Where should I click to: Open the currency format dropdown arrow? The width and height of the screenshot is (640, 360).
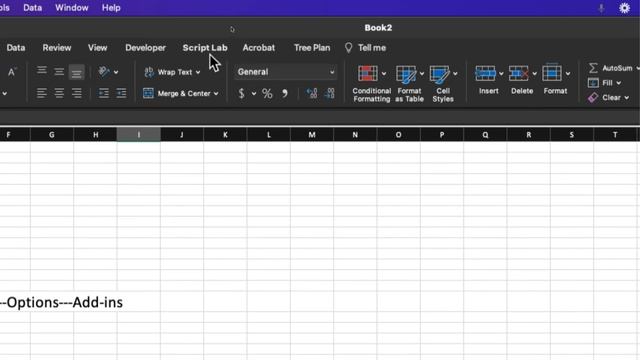point(254,93)
